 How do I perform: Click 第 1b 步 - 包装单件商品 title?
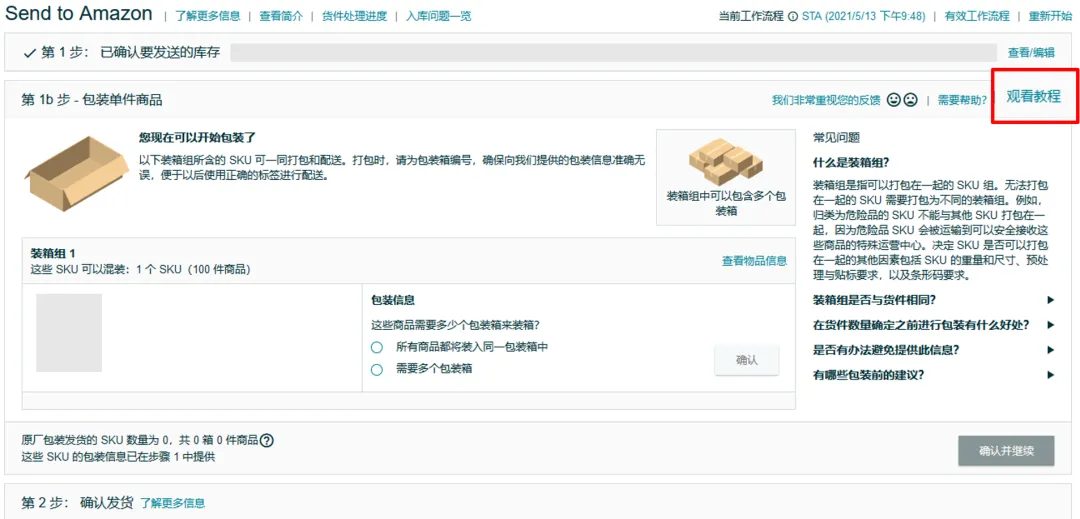click(92, 100)
